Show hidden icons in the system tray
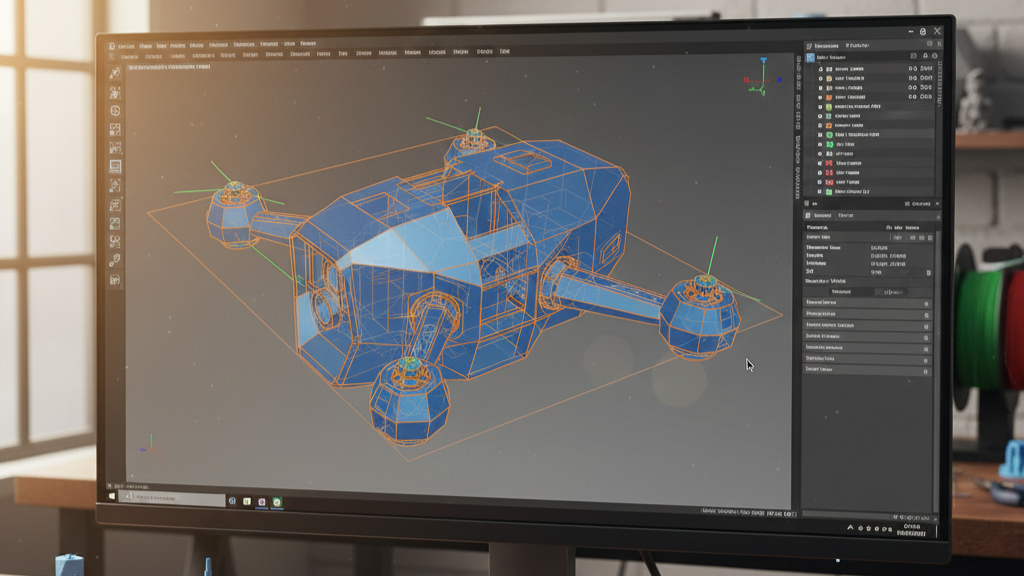Screen dimensions: 1024x576 (852, 527)
